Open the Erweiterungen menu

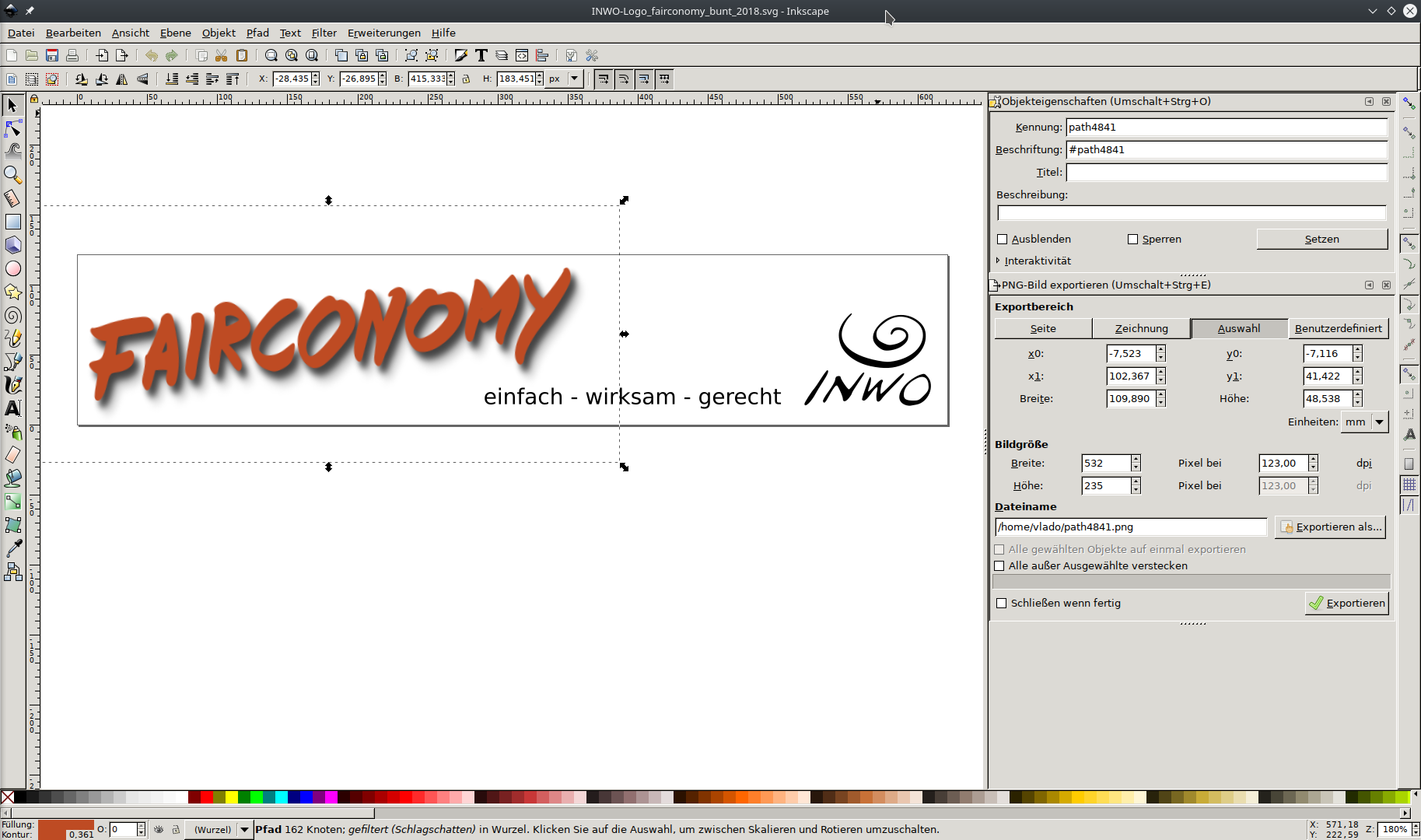(384, 33)
